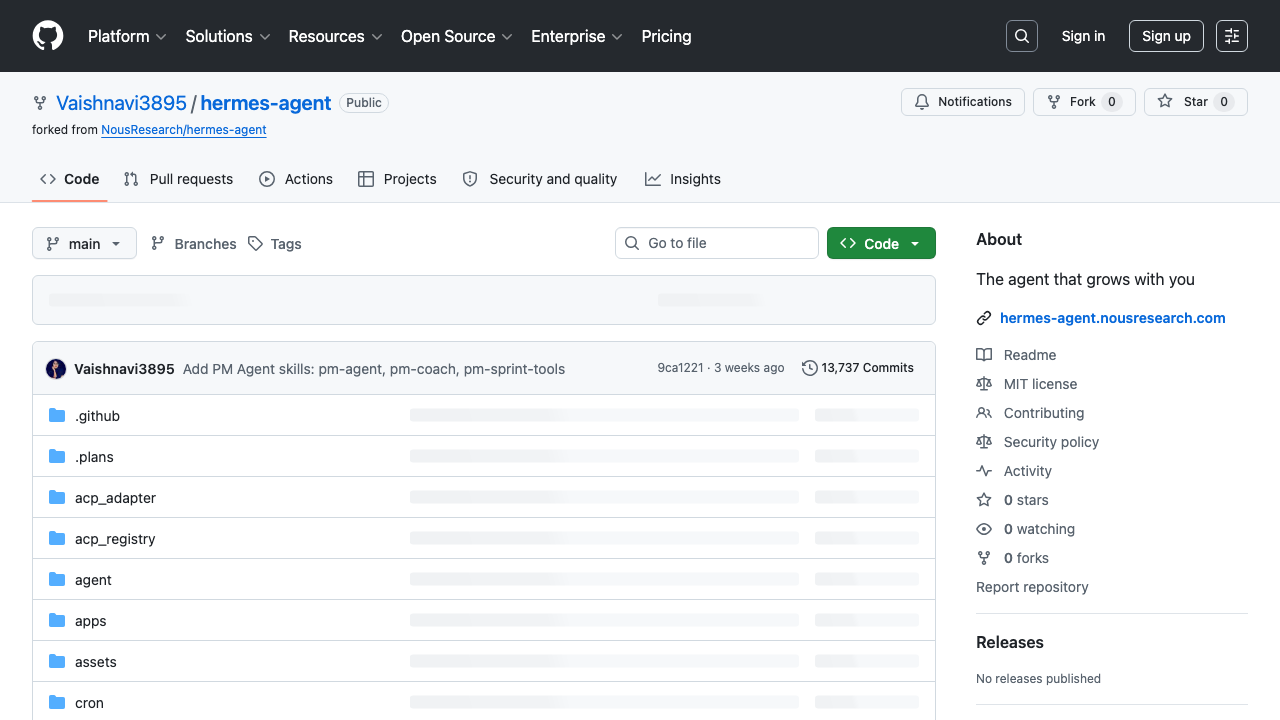1280x720 pixels.
Task: Open the 13,737 Commits history
Action: 858,368
